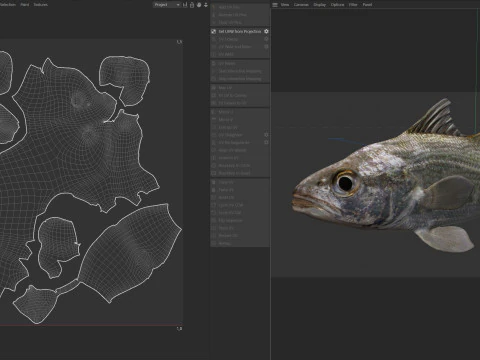This screenshot has height=360, width=480.
Task: Run the UV Weld command
Action: [240, 54]
